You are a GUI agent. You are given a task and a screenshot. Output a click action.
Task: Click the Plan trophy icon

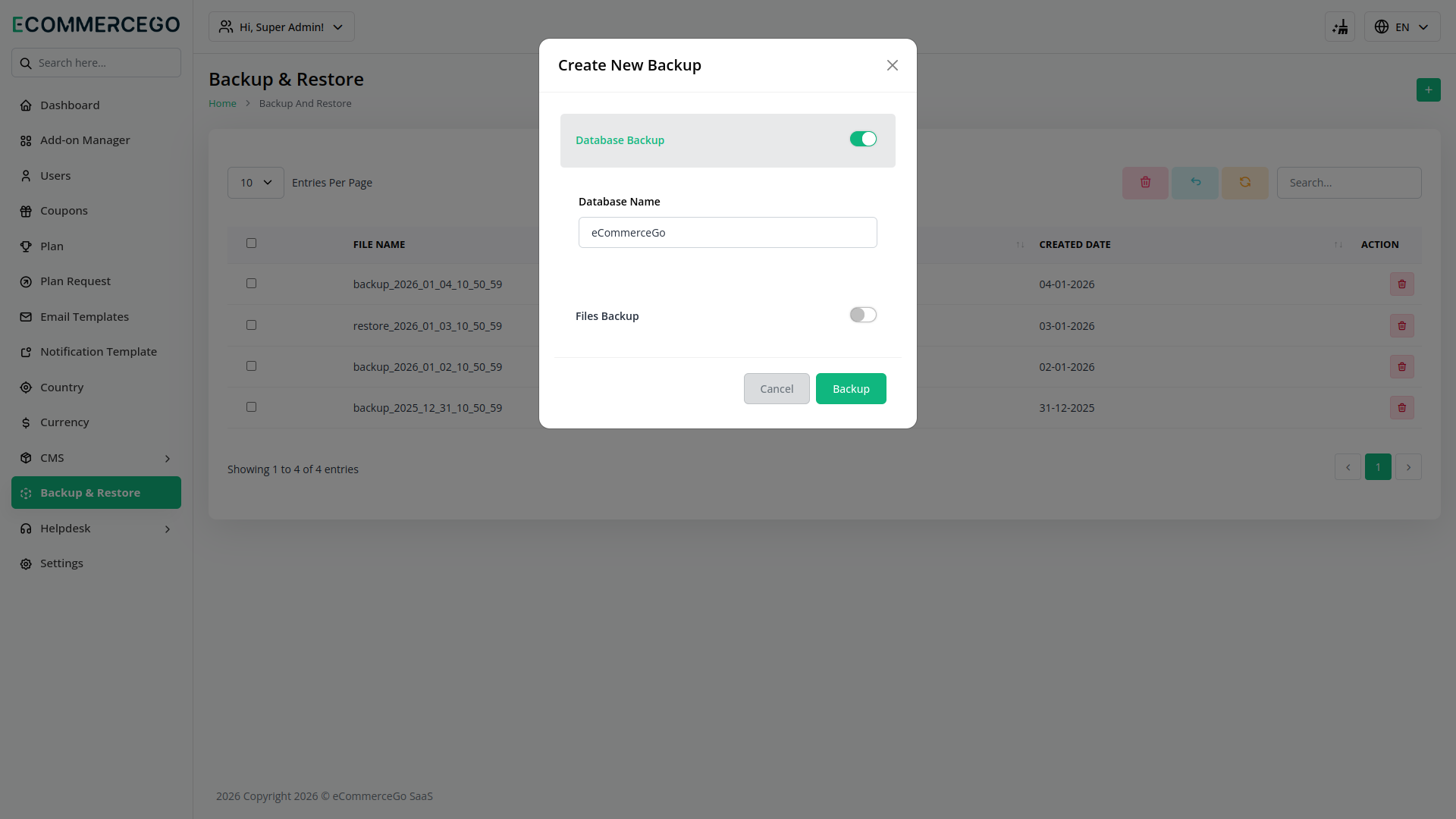[26, 246]
